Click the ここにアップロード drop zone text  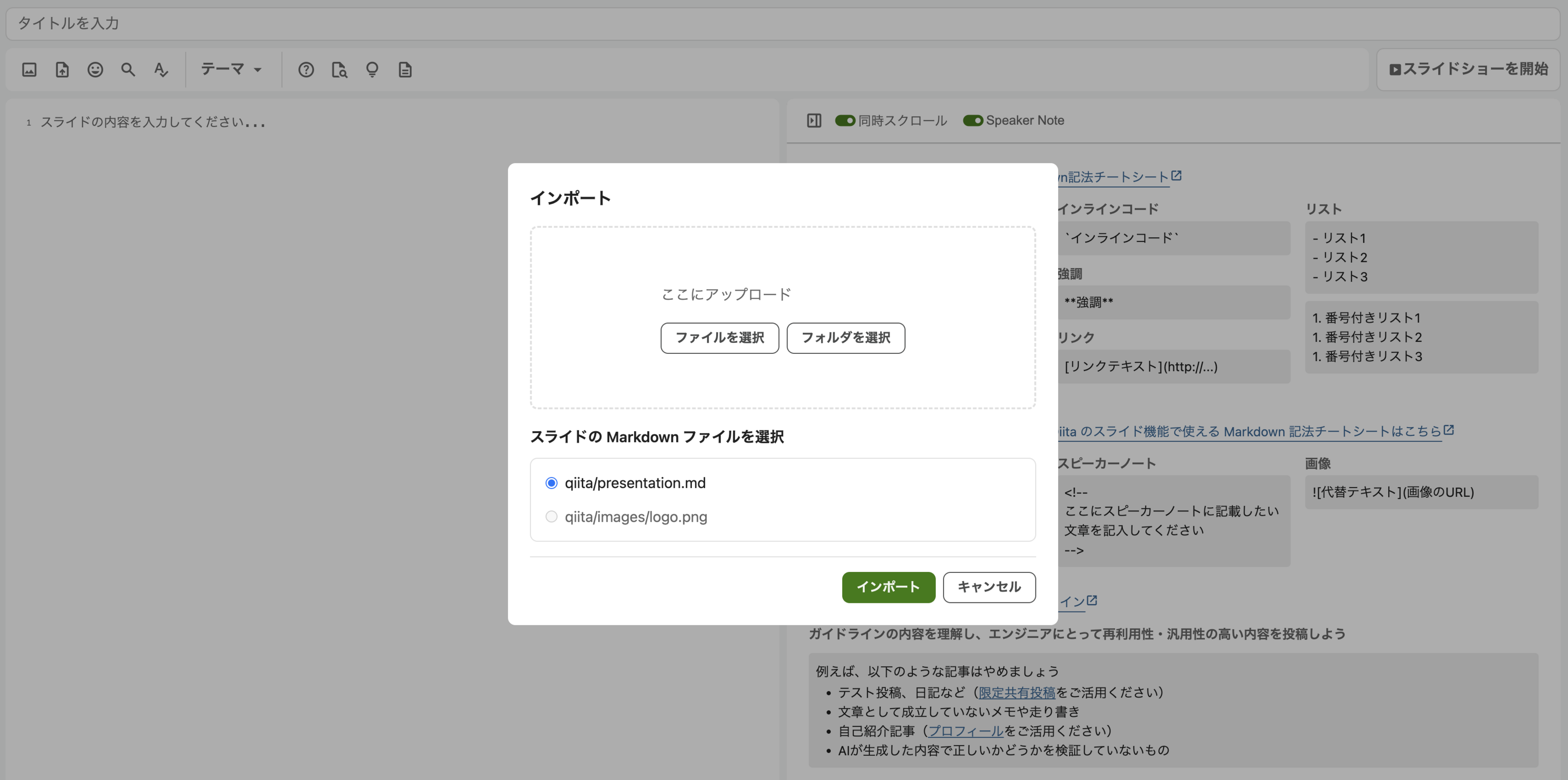[x=726, y=295]
